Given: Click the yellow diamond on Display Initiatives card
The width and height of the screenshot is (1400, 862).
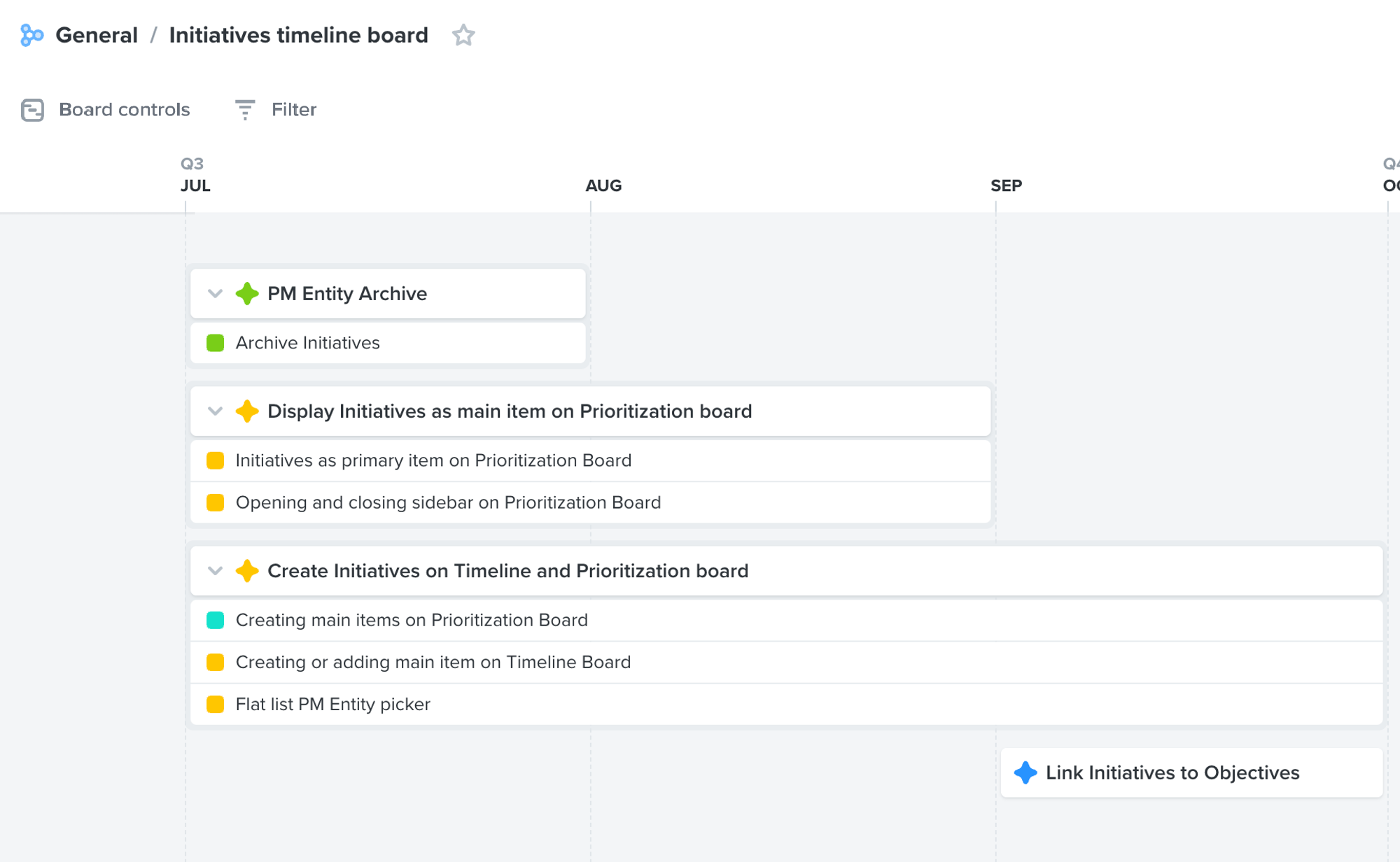Looking at the screenshot, I should (247, 411).
